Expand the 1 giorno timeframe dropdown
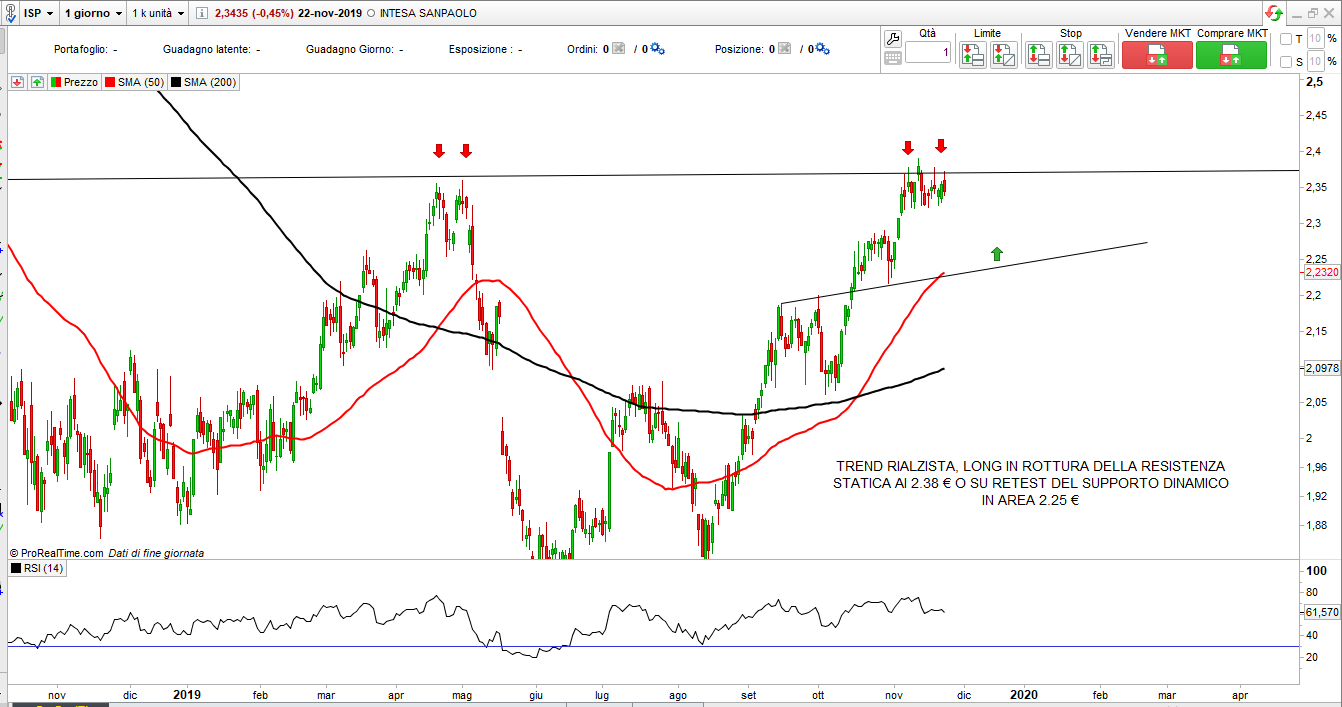Viewport: 1342px width, 707px height. [x=93, y=13]
